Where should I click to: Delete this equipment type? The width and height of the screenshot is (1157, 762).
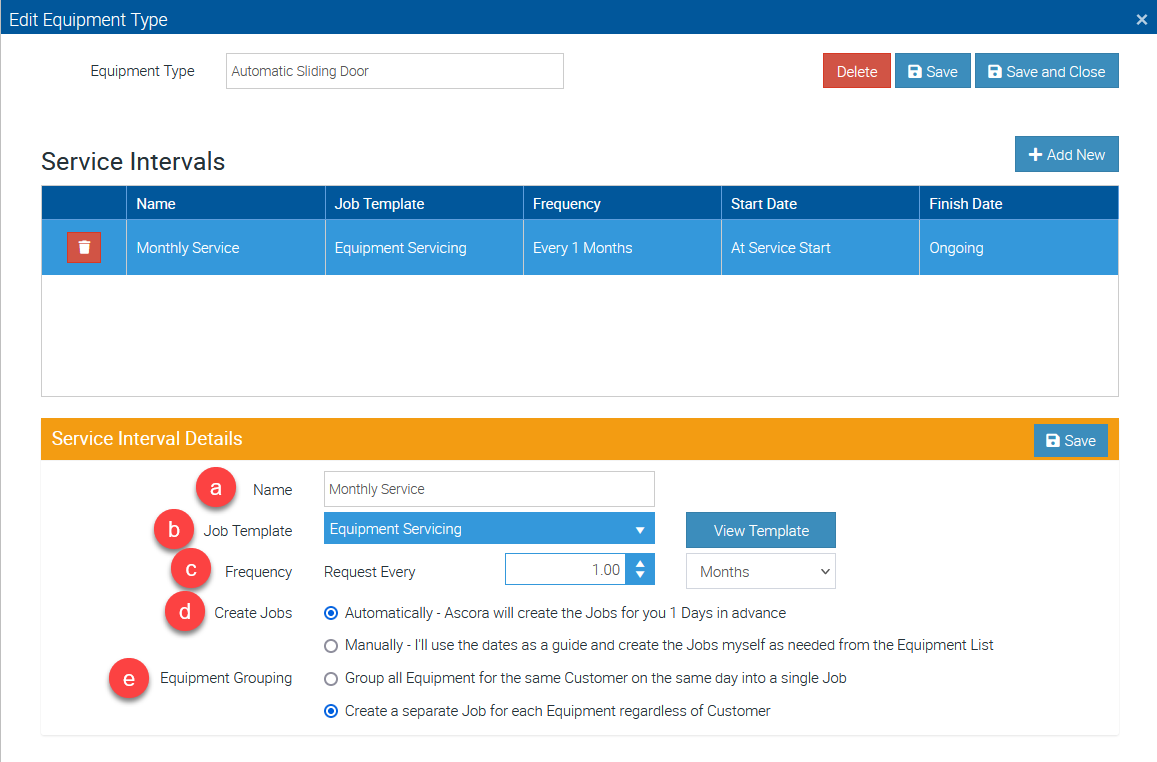tap(856, 71)
